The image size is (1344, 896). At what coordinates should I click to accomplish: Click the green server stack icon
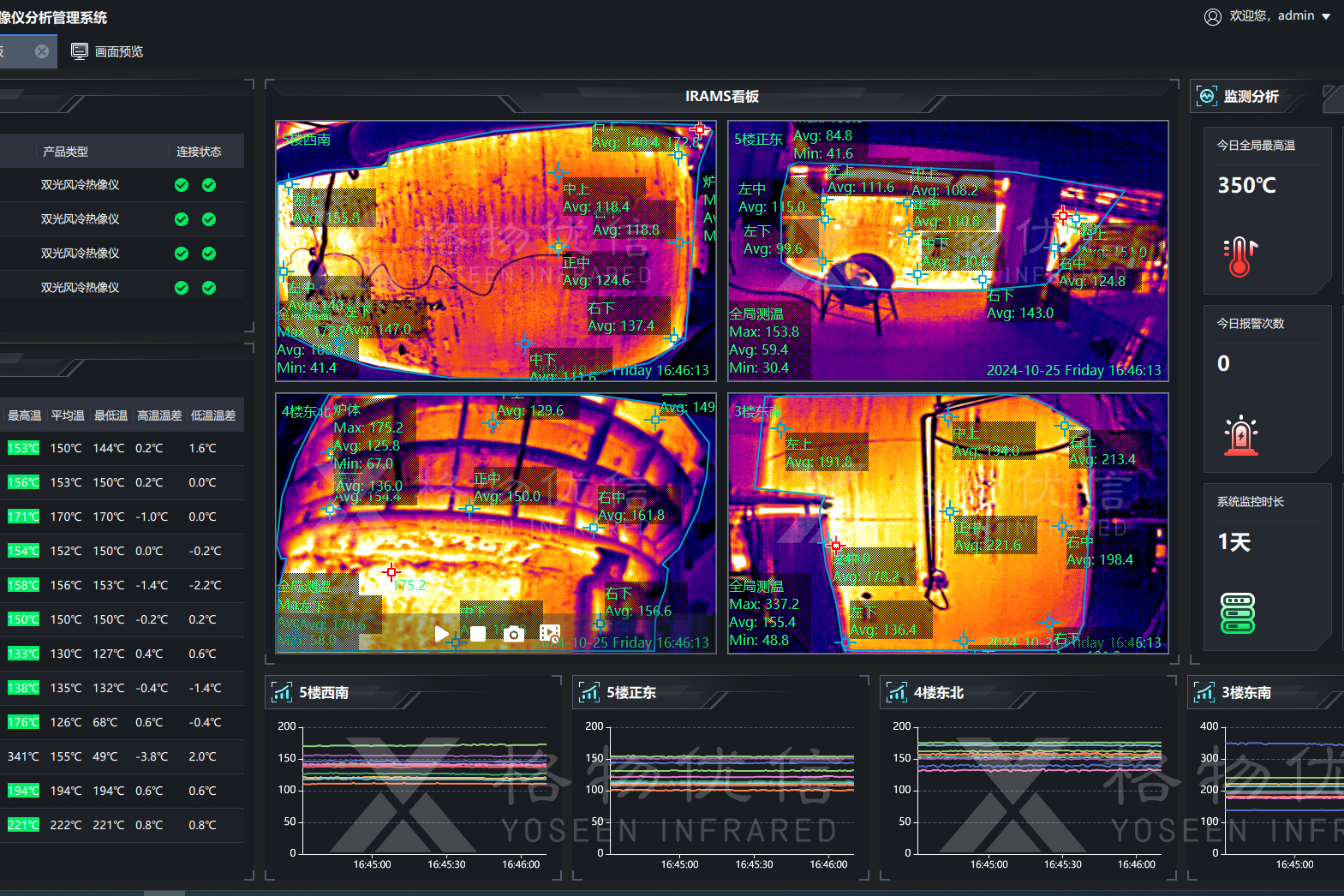[1238, 613]
